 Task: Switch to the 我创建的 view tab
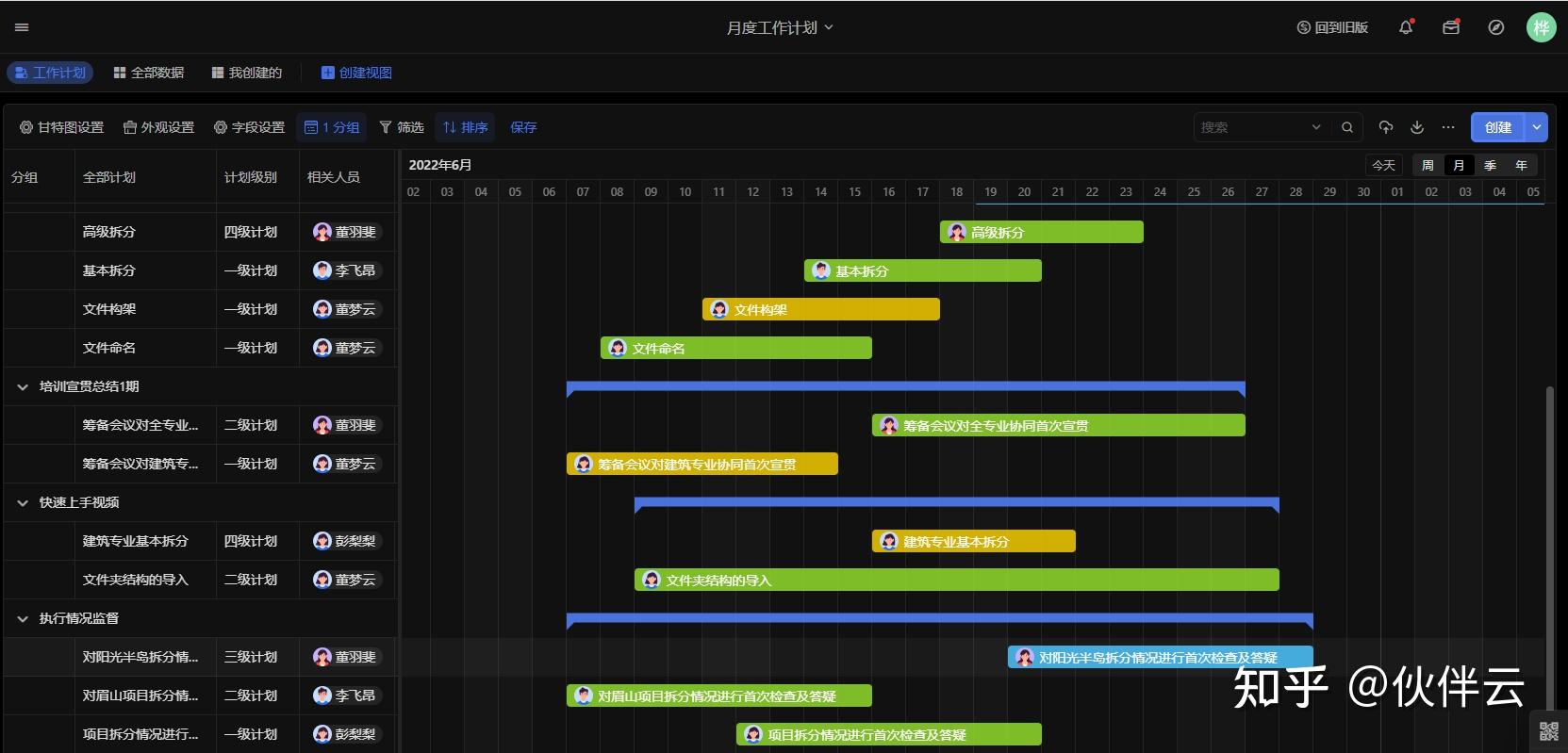coord(247,73)
